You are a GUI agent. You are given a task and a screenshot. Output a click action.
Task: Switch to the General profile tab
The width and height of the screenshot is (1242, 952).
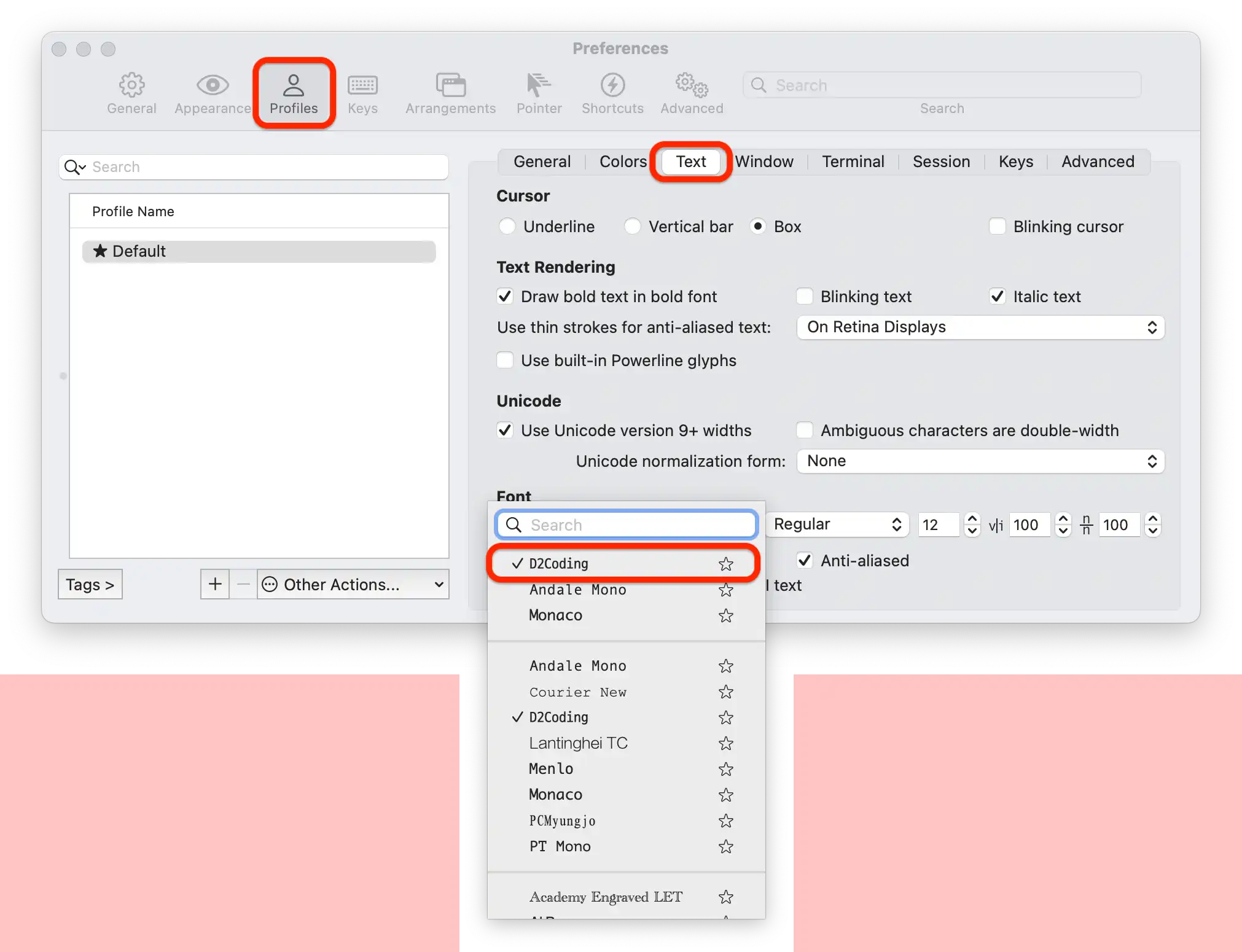click(542, 162)
